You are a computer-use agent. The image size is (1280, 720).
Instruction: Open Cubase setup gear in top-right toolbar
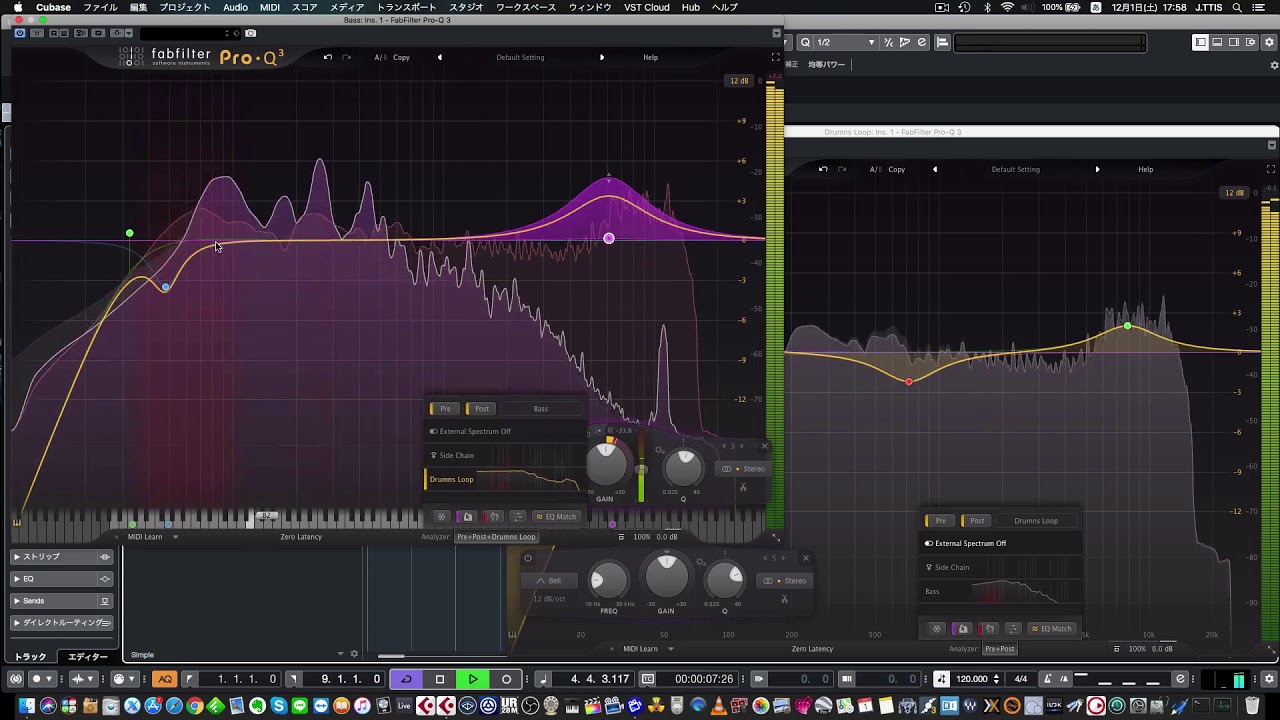click(1270, 42)
